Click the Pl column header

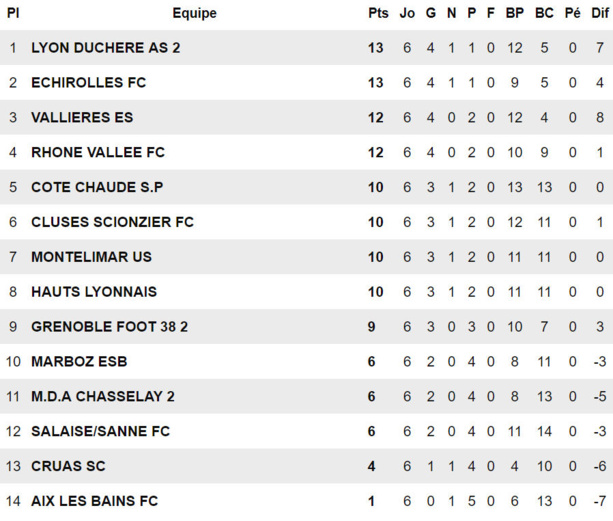coord(13,13)
